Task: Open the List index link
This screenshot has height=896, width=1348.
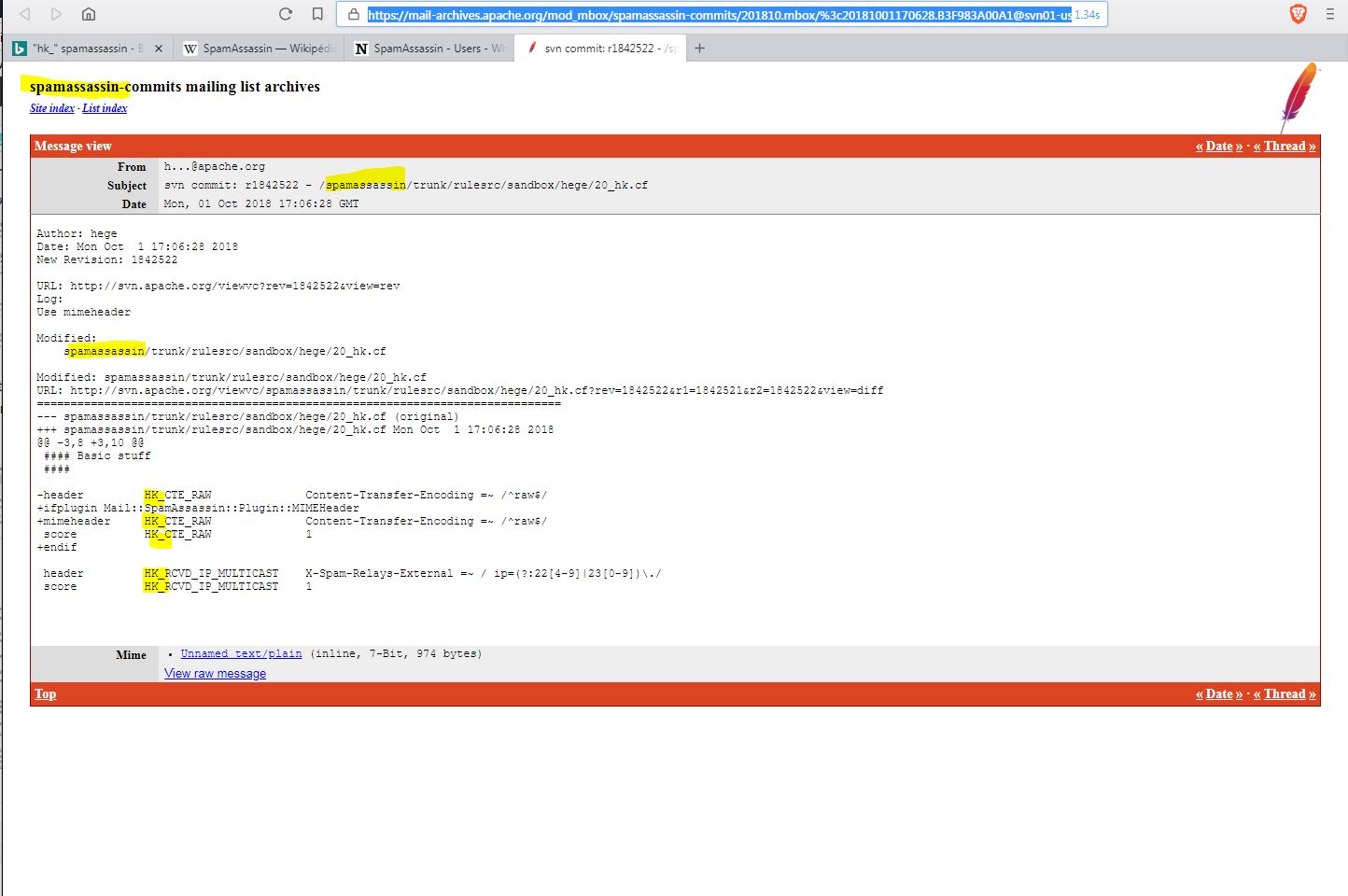Action: pyautogui.click(x=105, y=108)
